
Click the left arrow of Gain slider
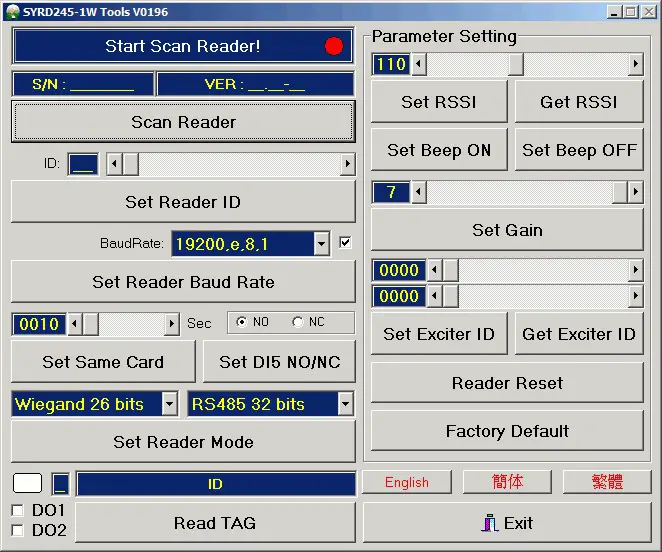418,192
